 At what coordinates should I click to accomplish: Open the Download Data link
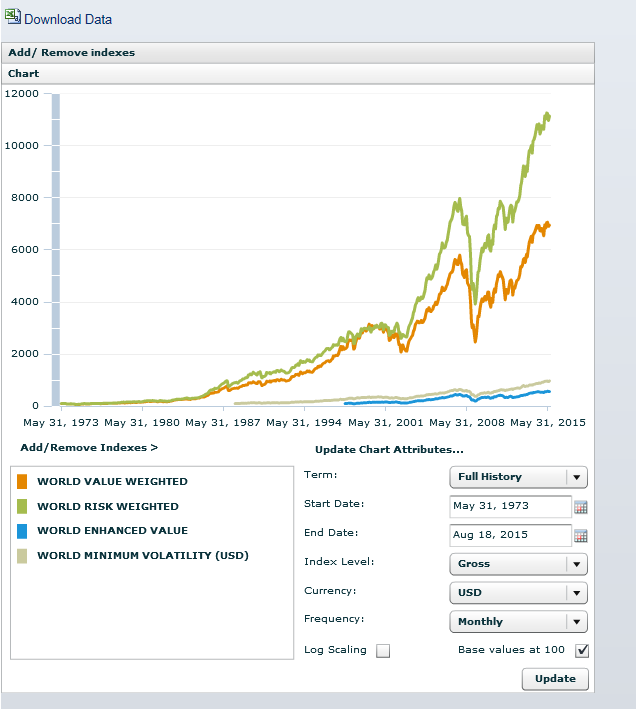[68, 19]
